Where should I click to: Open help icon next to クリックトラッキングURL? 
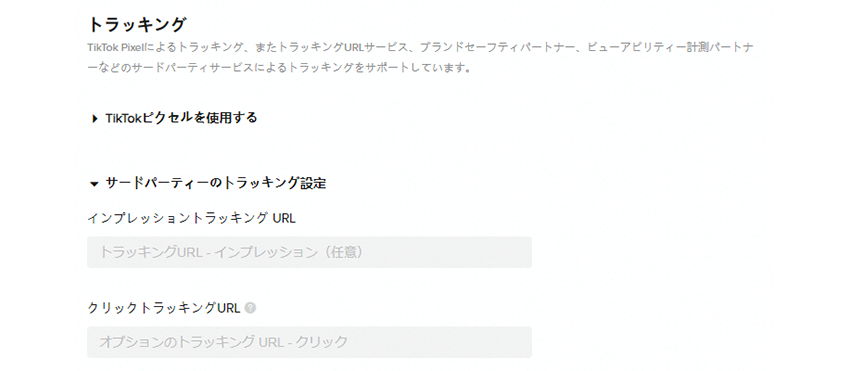click(x=250, y=308)
